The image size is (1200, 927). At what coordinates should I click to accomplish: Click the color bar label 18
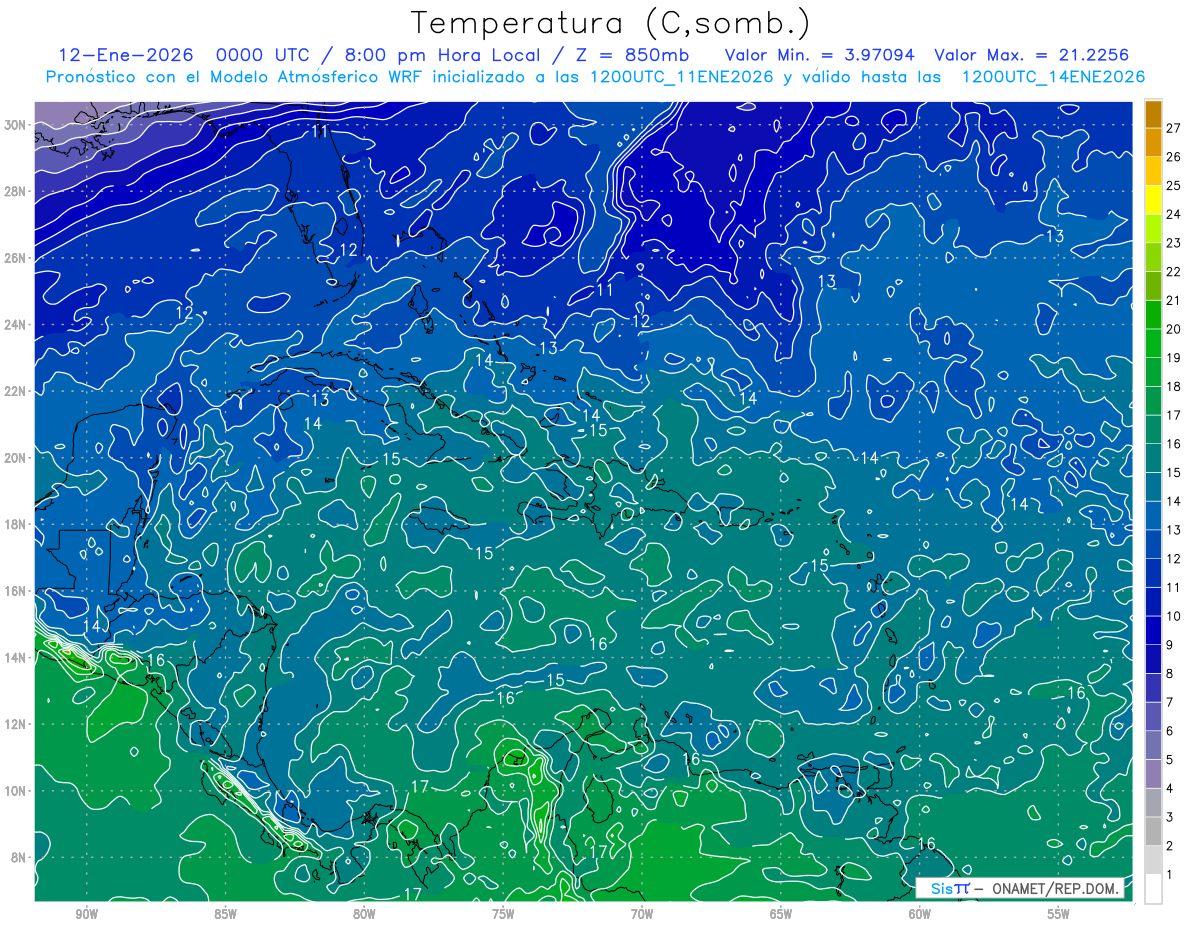tap(1174, 386)
